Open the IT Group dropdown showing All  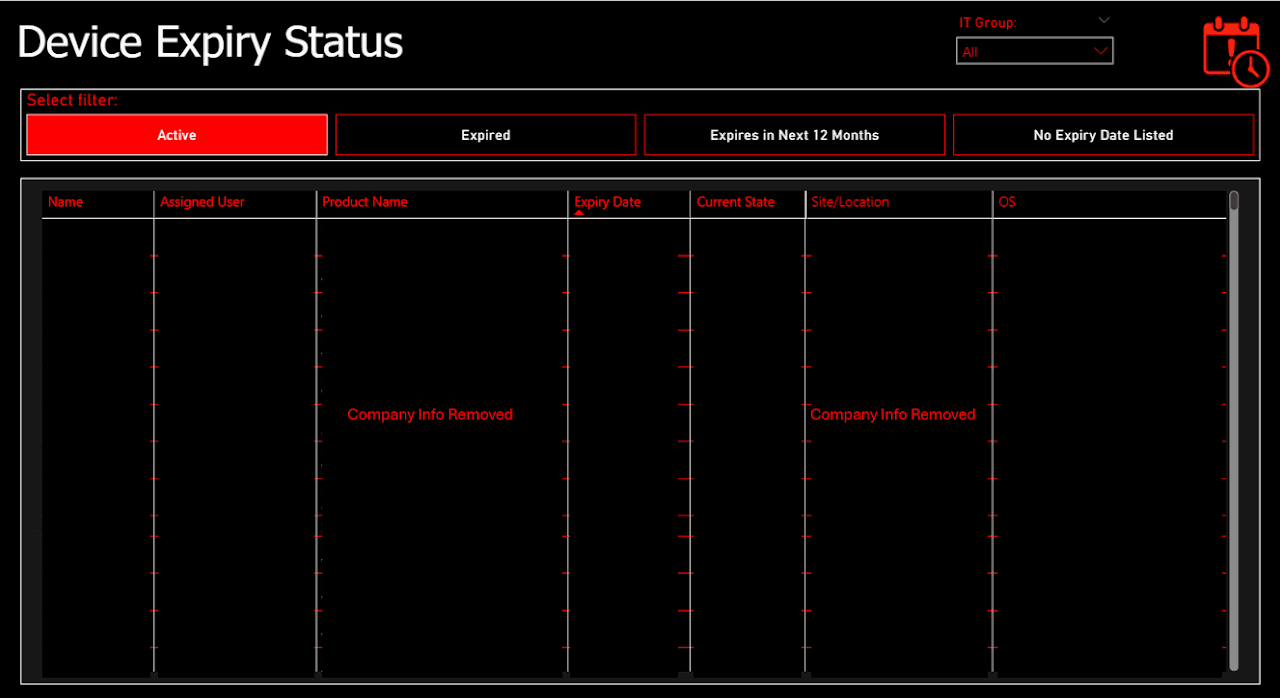1034,50
